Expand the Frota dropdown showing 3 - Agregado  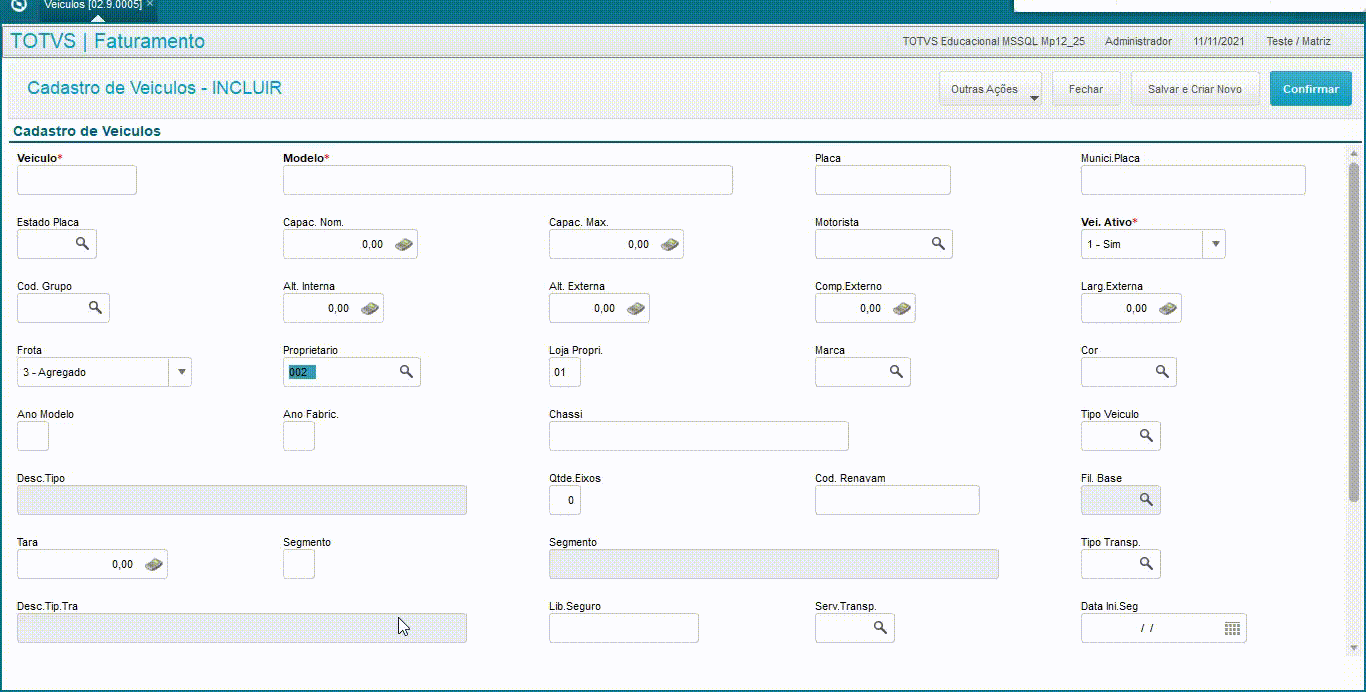[181, 372]
